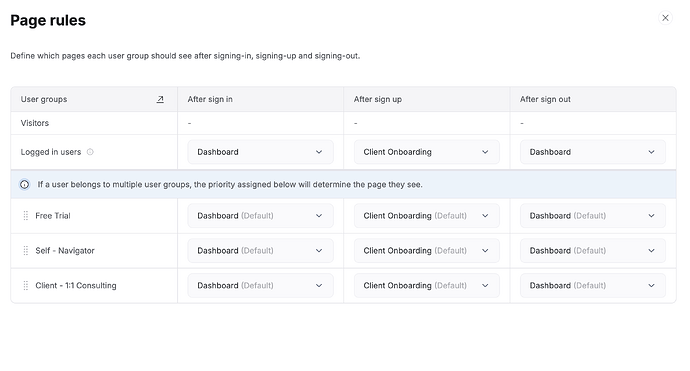Close the Page rules dialog
690x371 pixels.
665,18
